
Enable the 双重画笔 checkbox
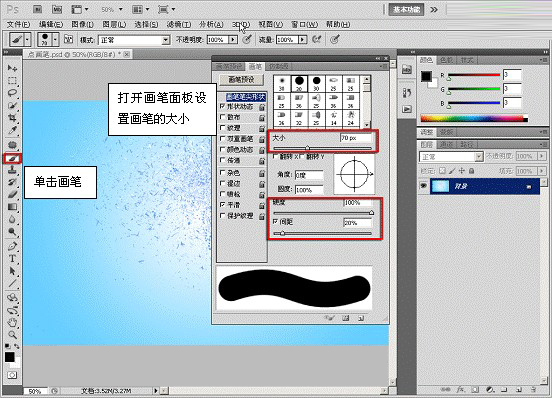click(222, 139)
